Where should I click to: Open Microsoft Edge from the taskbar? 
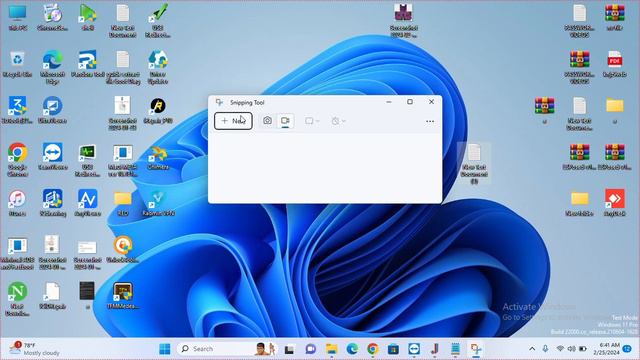click(352, 349)
